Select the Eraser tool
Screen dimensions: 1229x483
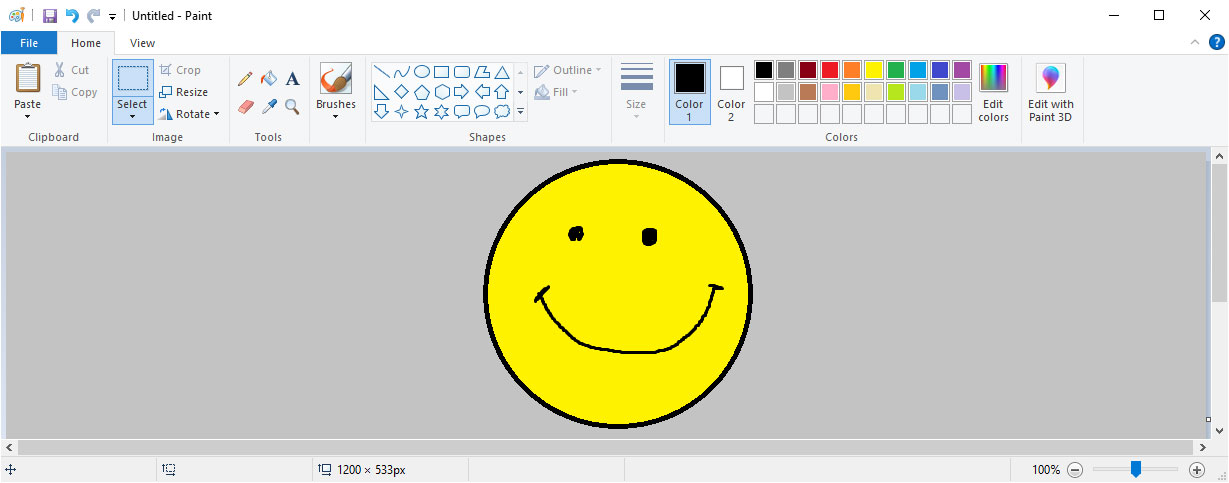(245, 106)
